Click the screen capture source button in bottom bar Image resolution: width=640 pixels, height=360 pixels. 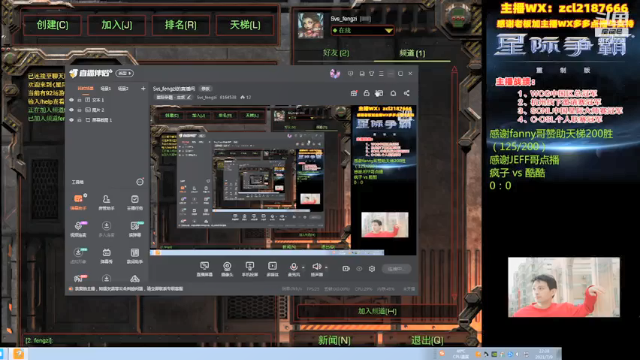point(204,269)
